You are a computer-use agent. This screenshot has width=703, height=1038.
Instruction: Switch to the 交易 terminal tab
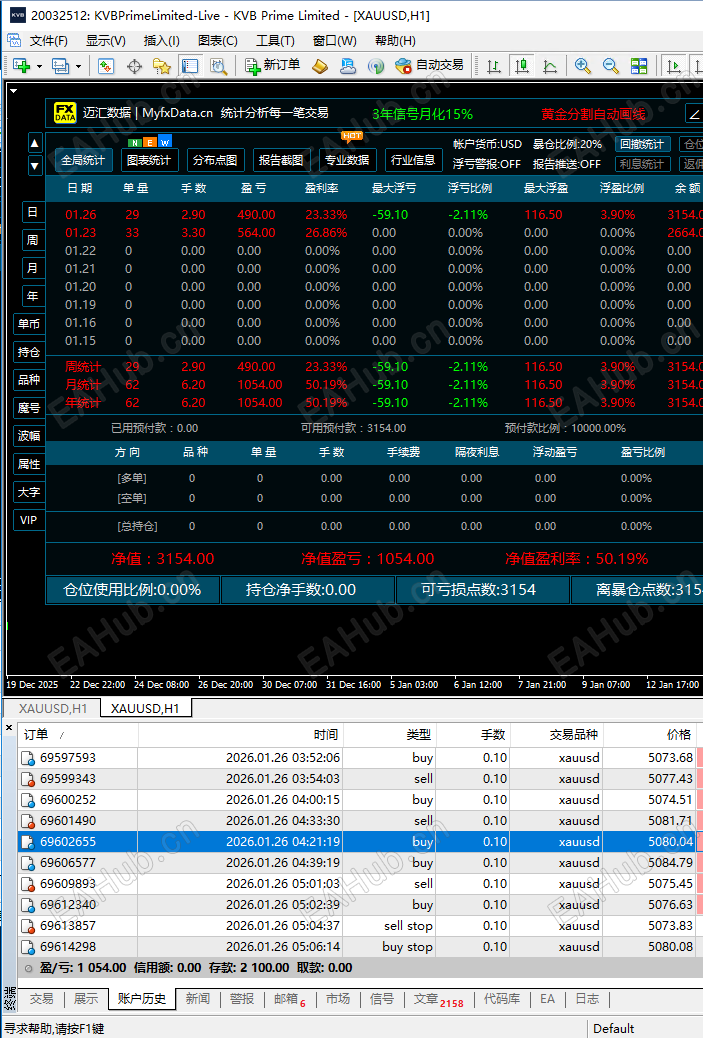(x=41, y=998)
